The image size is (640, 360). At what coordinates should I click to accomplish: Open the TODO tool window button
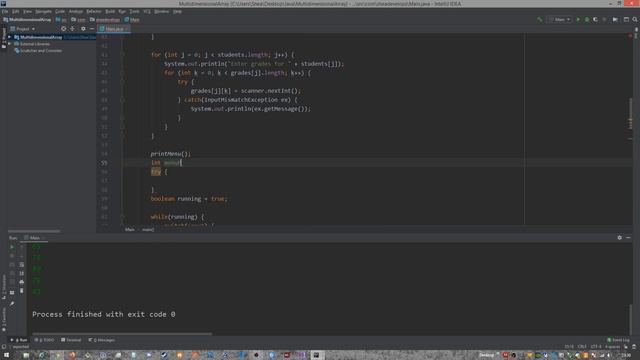click(44, 340)
